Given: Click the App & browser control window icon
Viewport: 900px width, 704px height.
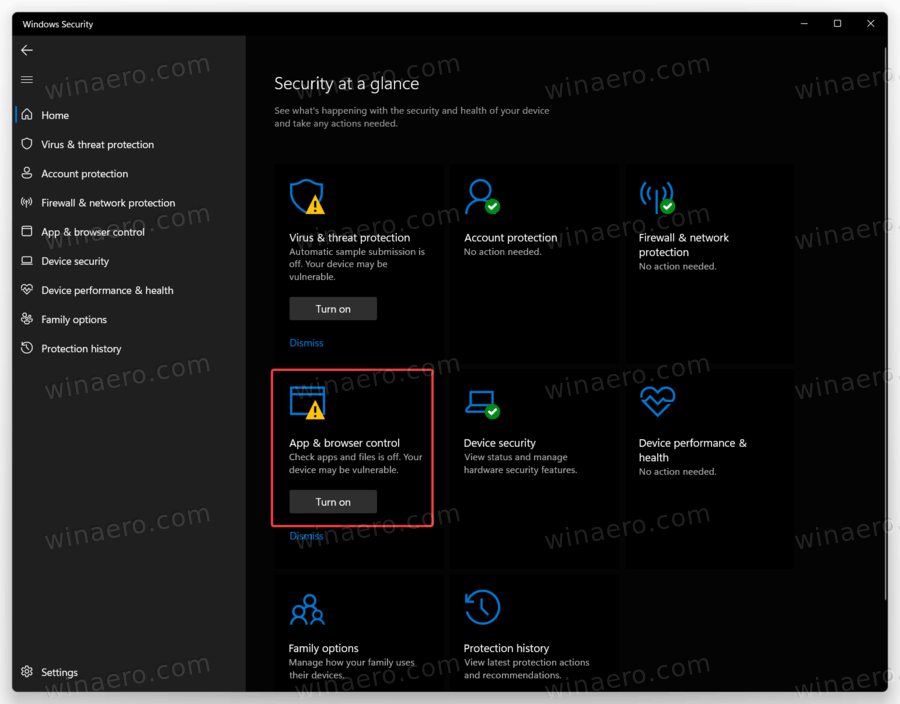Looking at the screenshot, I should click(x=307, y=401).
